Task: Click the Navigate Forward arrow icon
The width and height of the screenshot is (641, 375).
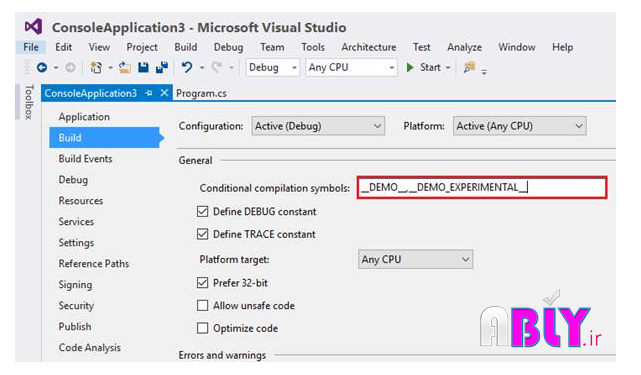Action: tap(70, 67)
